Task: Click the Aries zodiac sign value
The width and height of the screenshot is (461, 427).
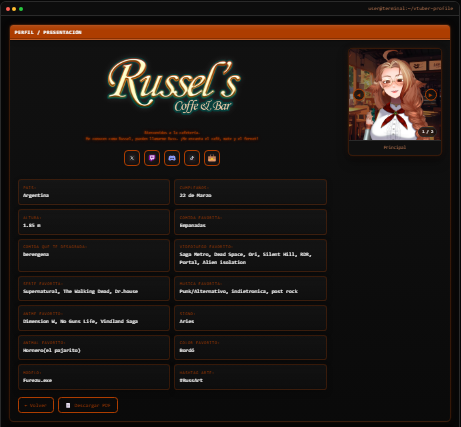Action: coord(187,321)
